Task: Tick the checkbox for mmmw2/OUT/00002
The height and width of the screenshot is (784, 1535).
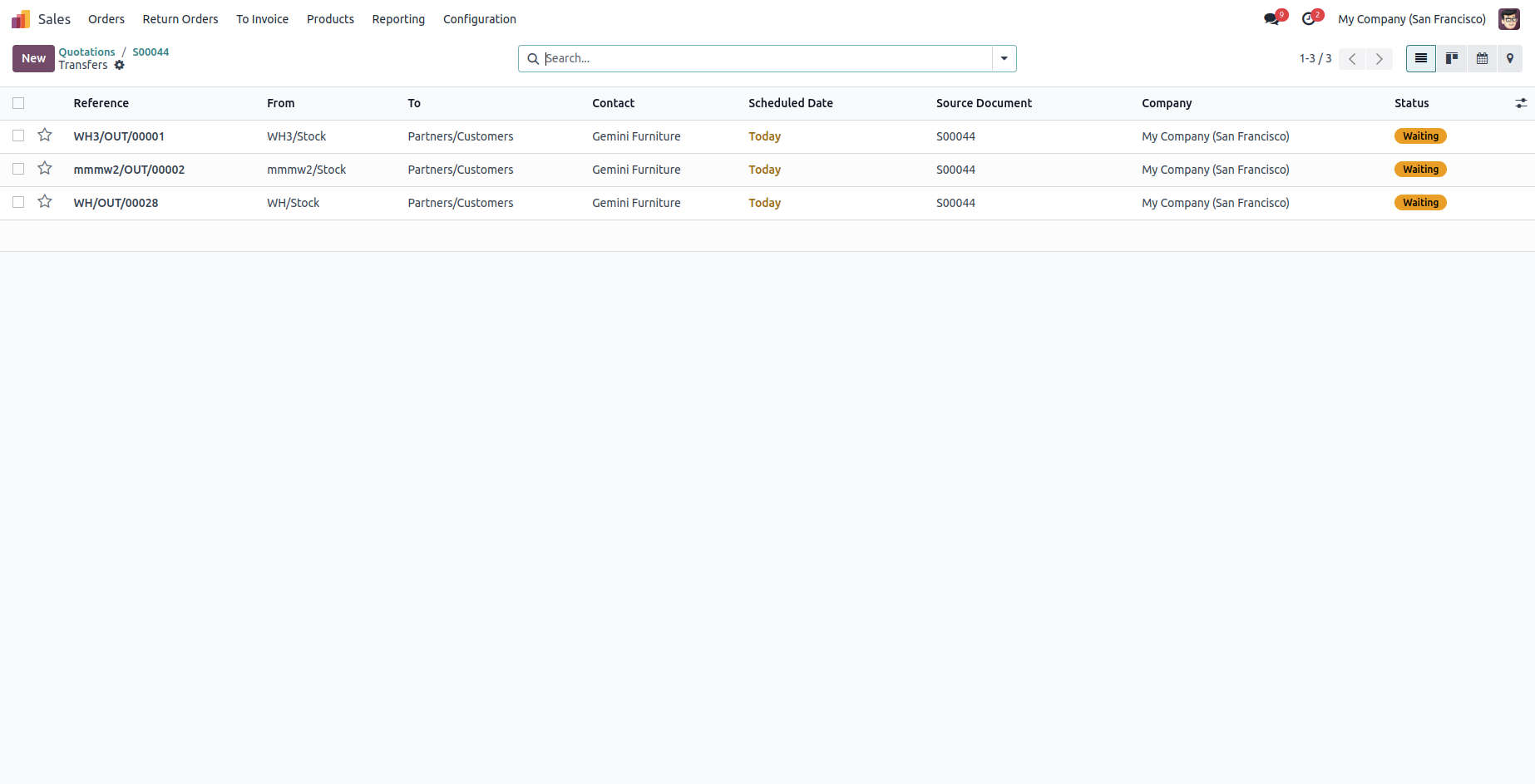Action: (18, 169)
